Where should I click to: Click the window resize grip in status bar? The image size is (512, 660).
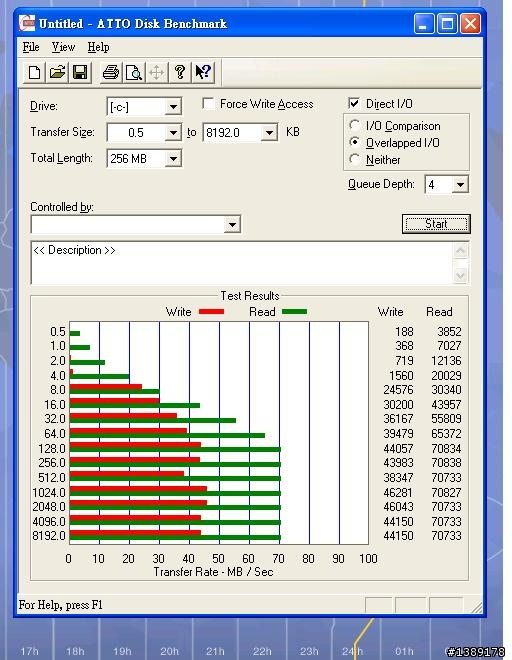click(477, 607)
